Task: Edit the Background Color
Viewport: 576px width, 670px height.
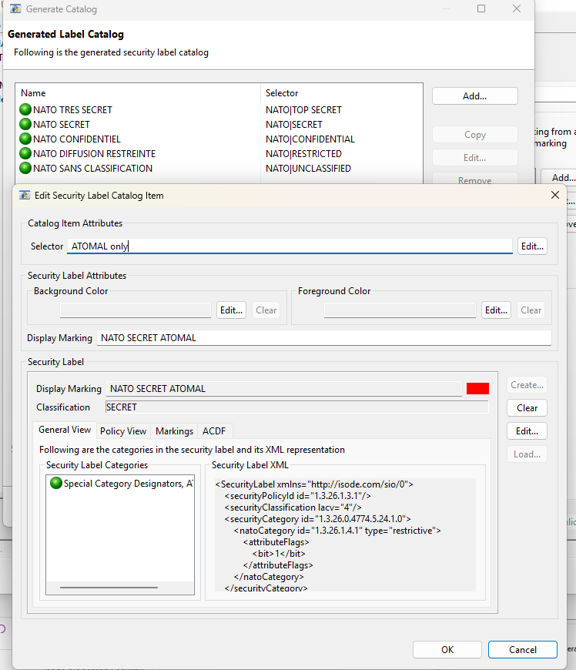Action: click(x=231, y=310)
